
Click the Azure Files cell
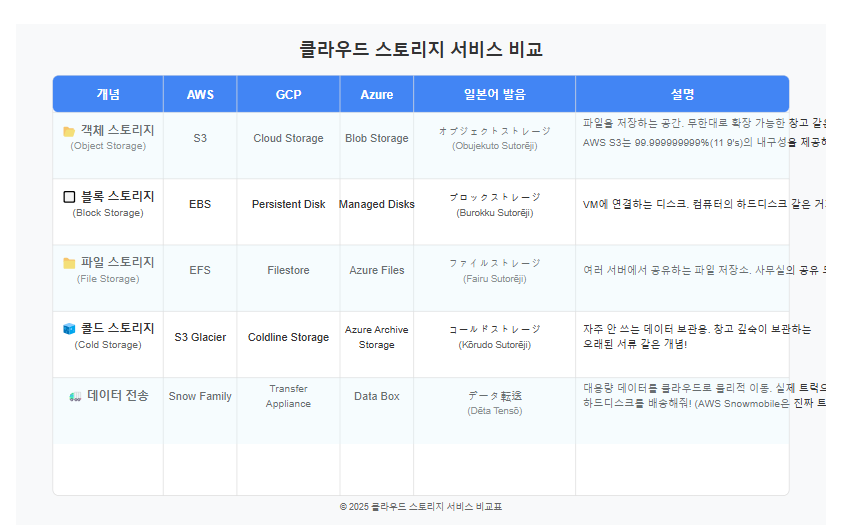coord(377,270)
